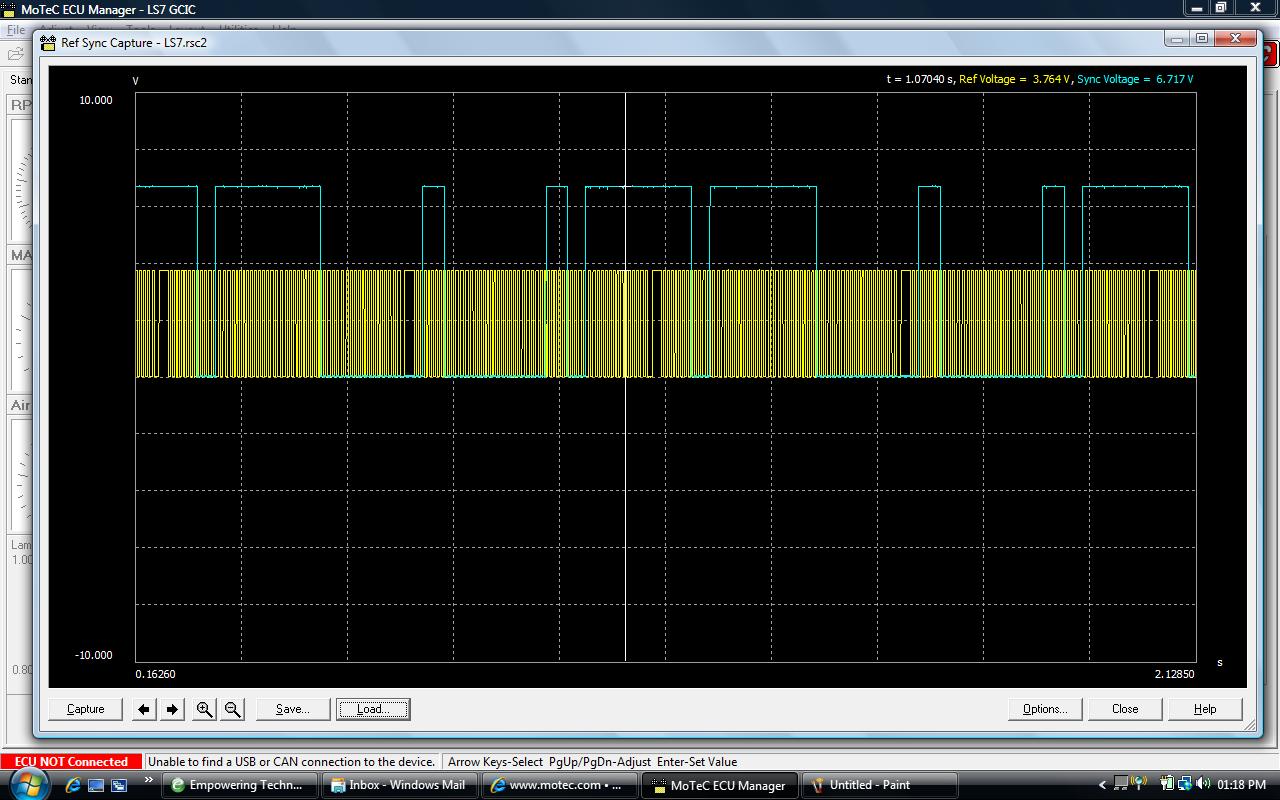The height and width of the screenshot is (800, 1280).
Task: Click the taskbar clock 01:18 PM
Action: (x=1241, y=785)
